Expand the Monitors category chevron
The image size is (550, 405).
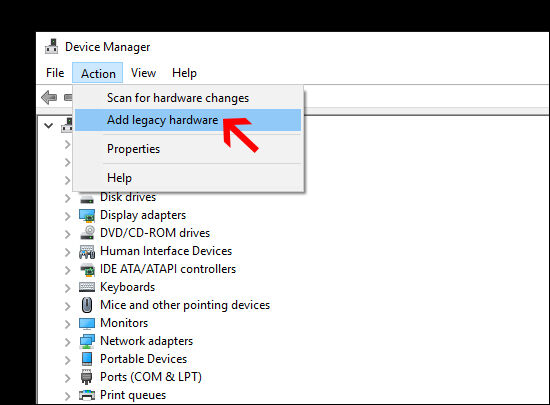click(68, 324)
